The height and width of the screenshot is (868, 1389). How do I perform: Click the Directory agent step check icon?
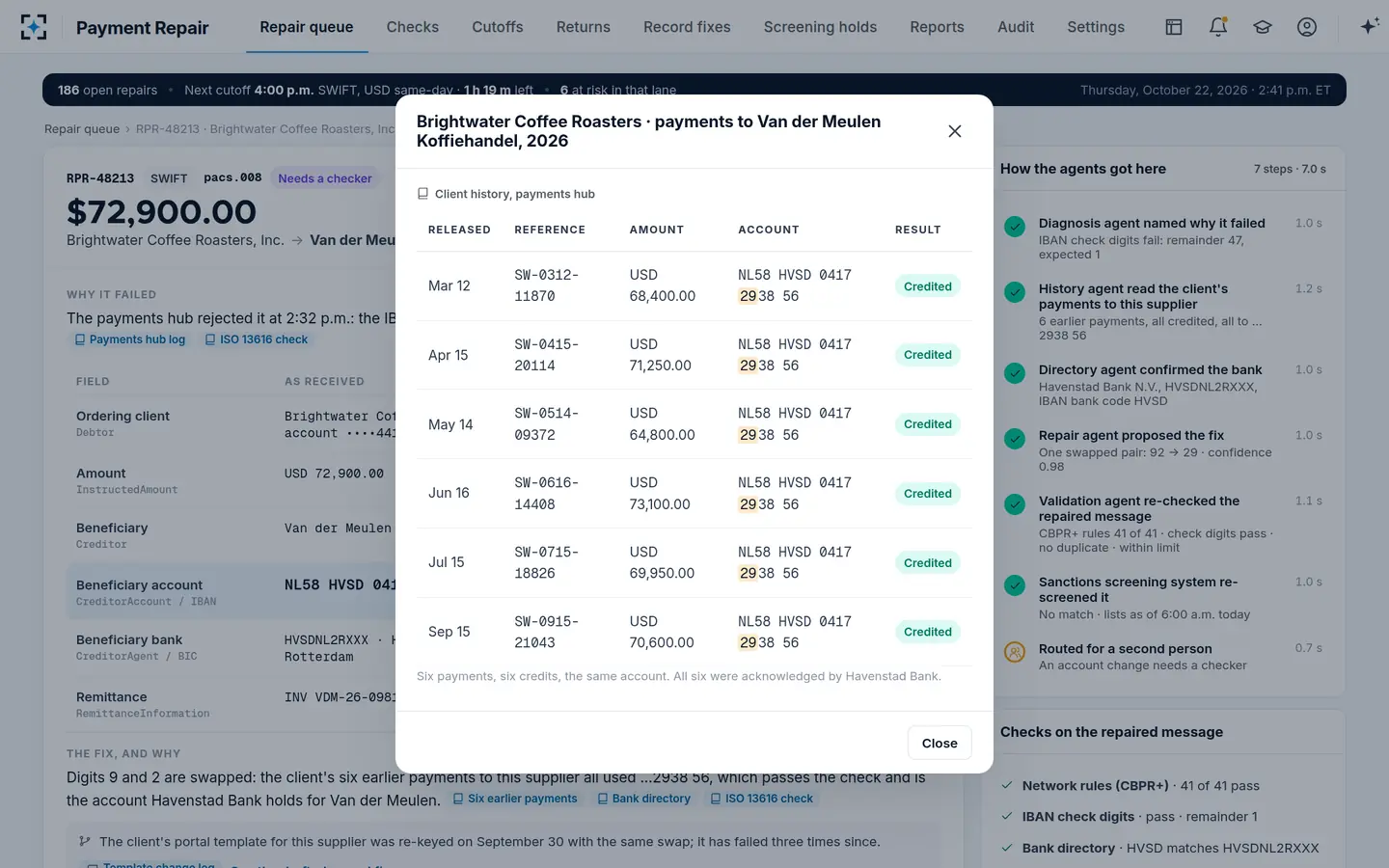point(1015,373)
